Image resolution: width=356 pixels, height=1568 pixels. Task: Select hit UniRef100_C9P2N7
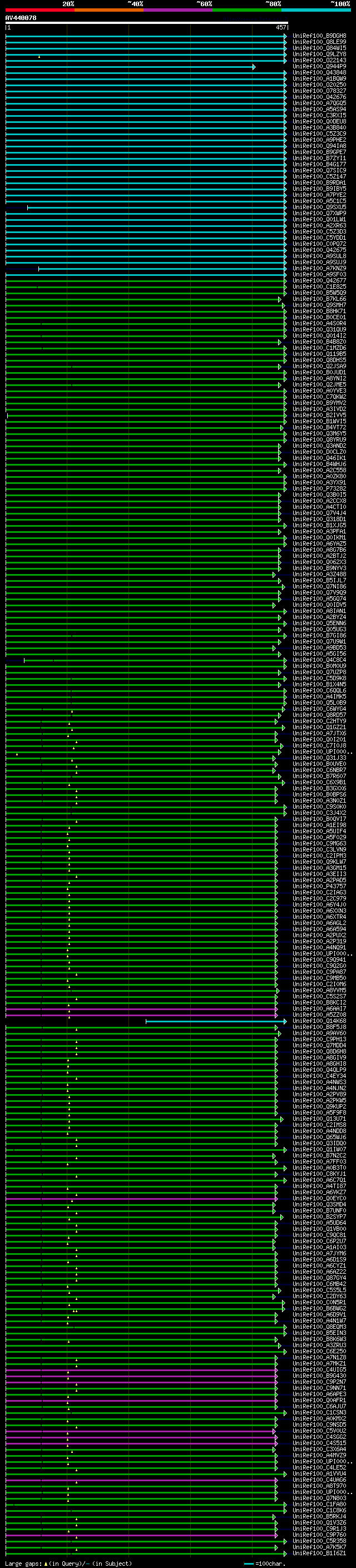(x=319, y=1382)
